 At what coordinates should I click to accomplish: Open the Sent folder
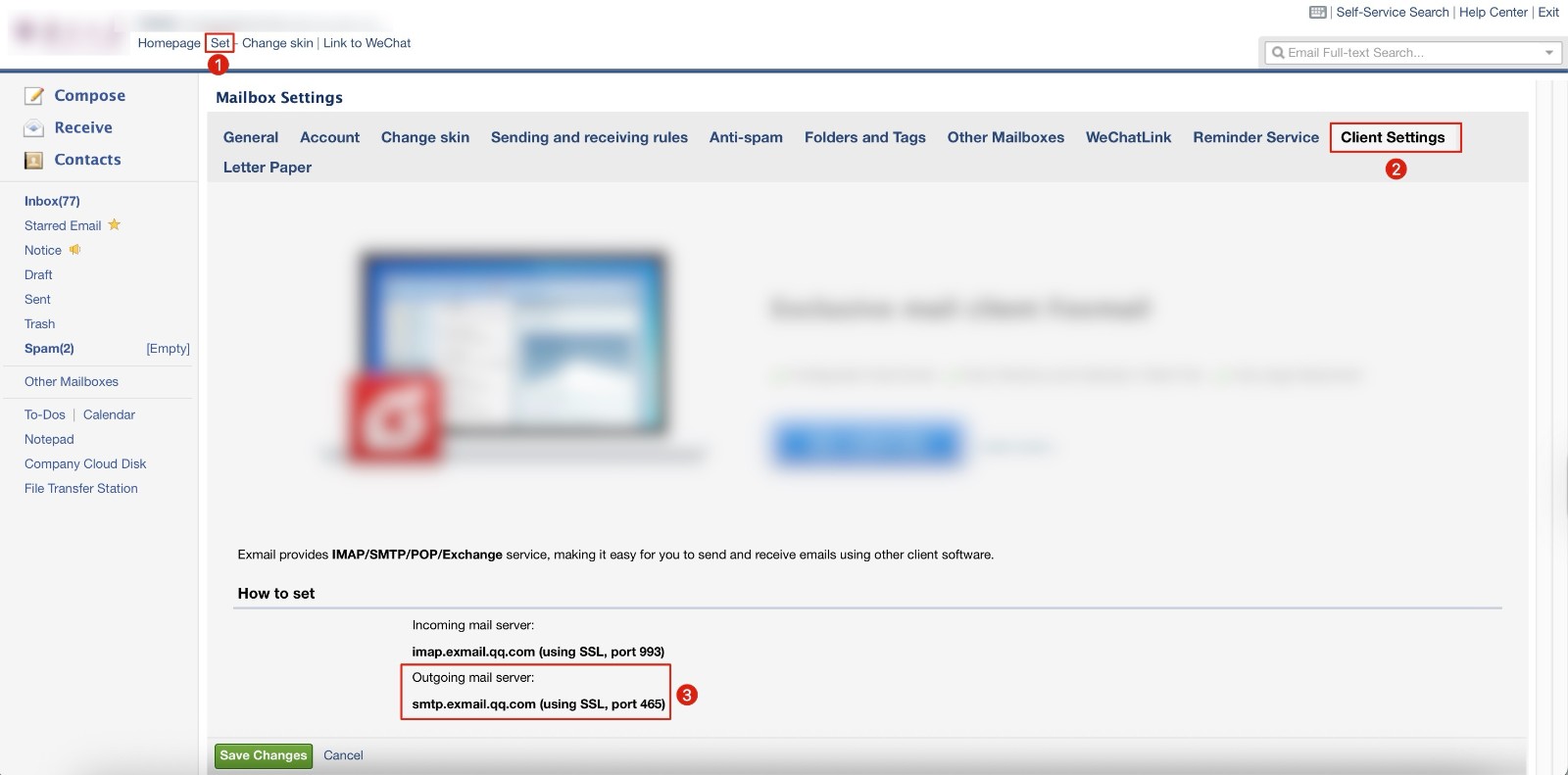point(37,300)
